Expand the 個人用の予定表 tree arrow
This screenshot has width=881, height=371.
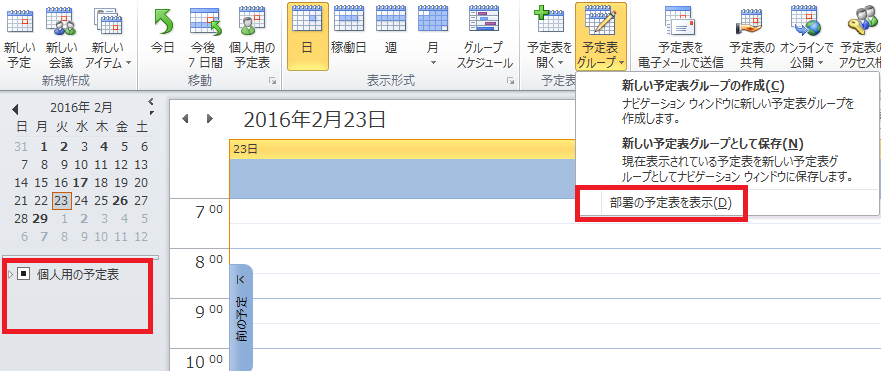(x=11, y=275)
